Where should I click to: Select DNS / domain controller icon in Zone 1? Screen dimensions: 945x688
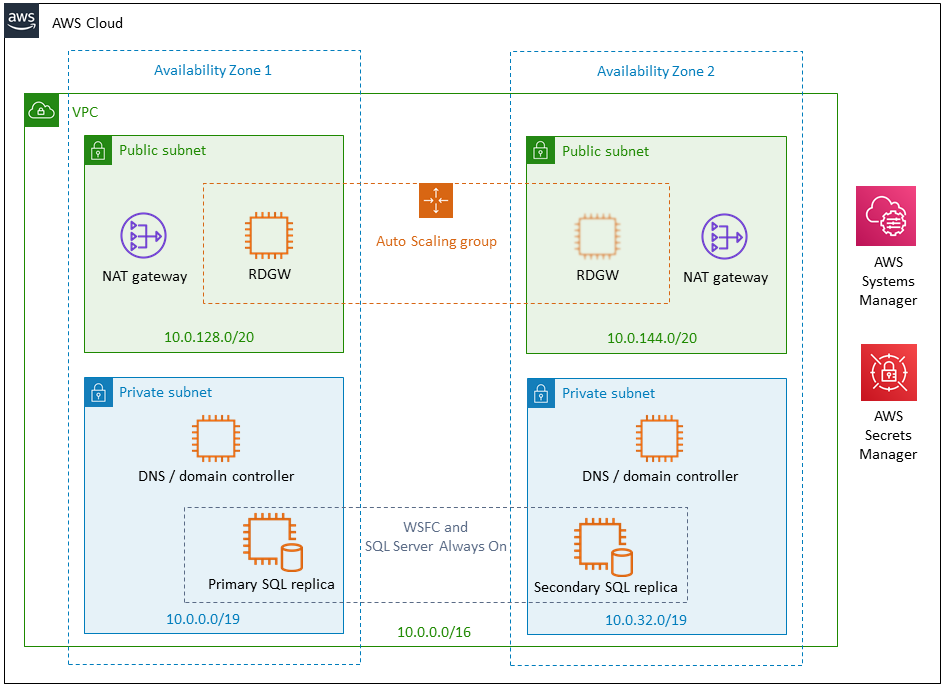[216, 438]
